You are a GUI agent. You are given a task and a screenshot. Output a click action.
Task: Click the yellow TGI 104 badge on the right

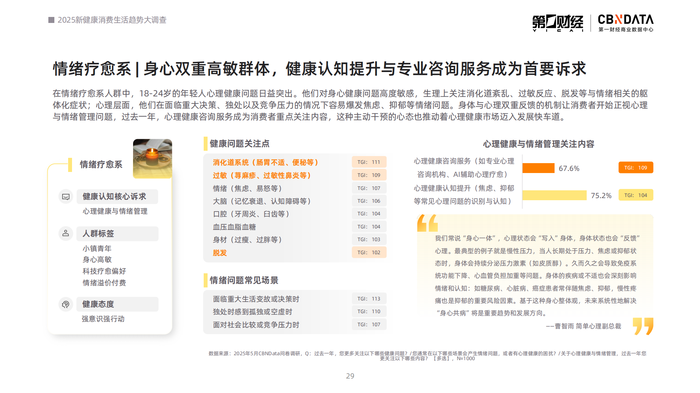tap(636, 195)
